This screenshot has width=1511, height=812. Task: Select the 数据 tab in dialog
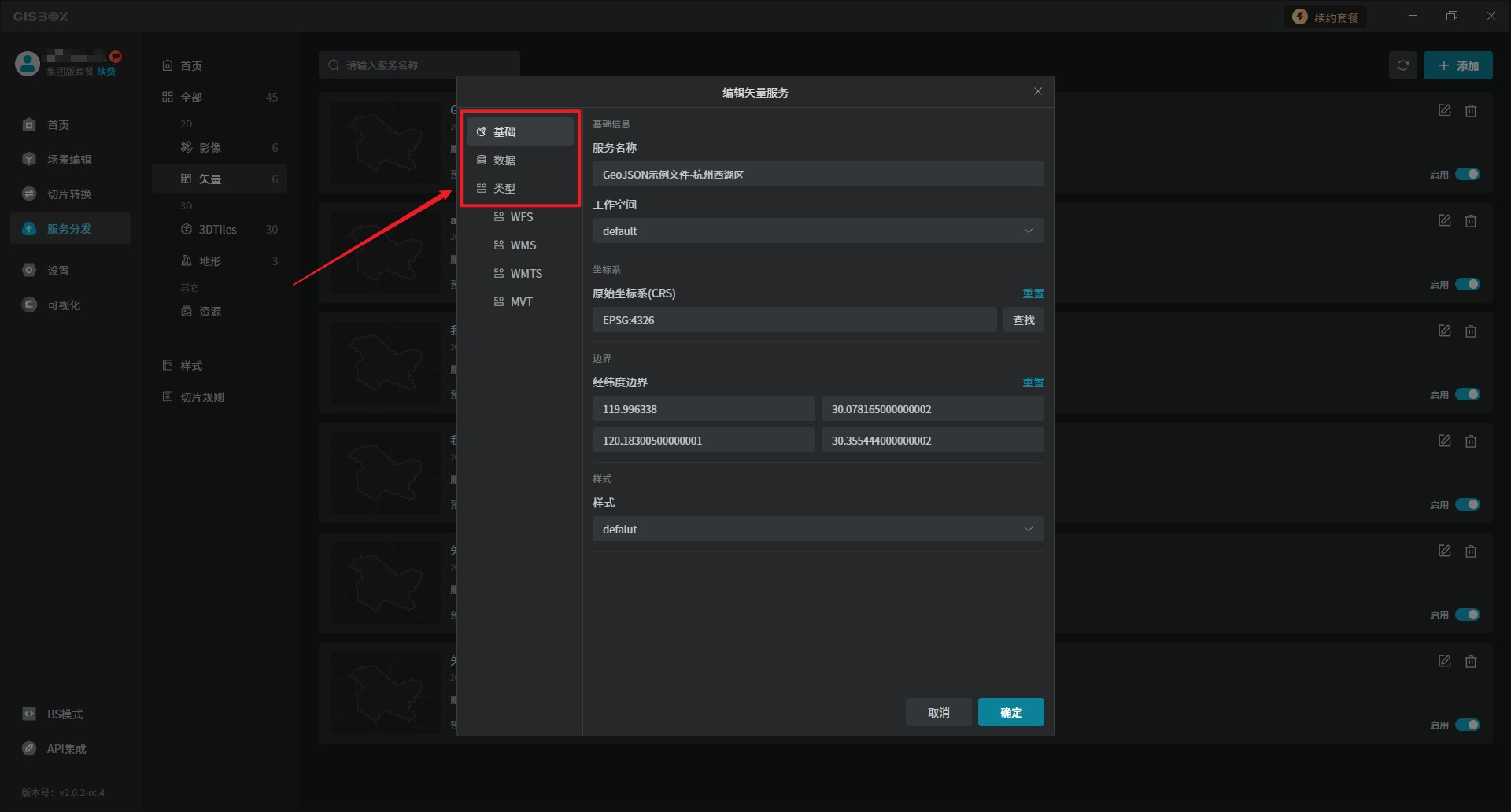[504, 161]
